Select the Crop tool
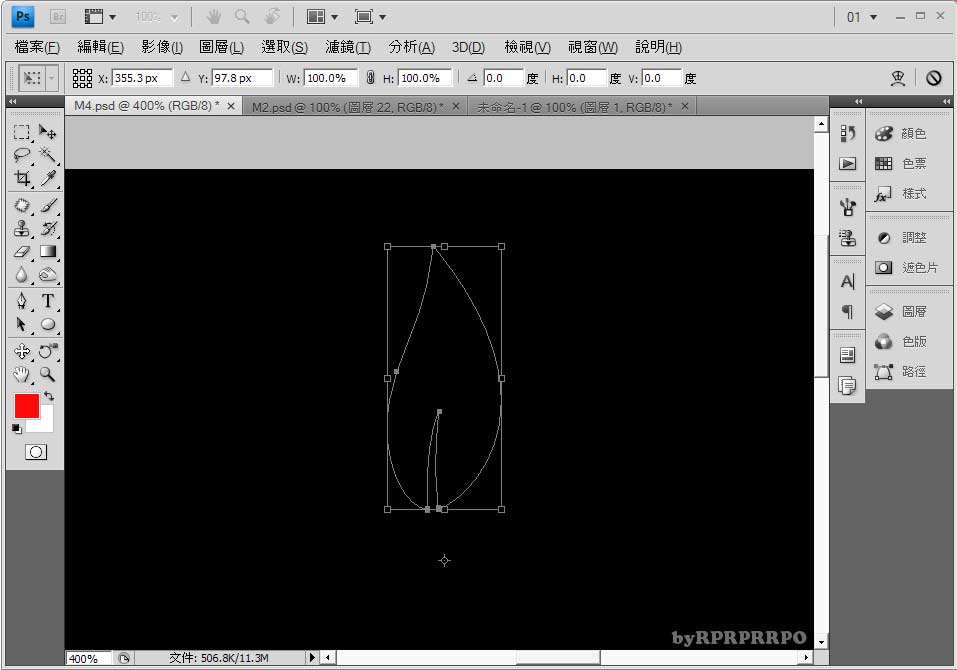The width and height of the screenshot is (957, 670). 22,178
